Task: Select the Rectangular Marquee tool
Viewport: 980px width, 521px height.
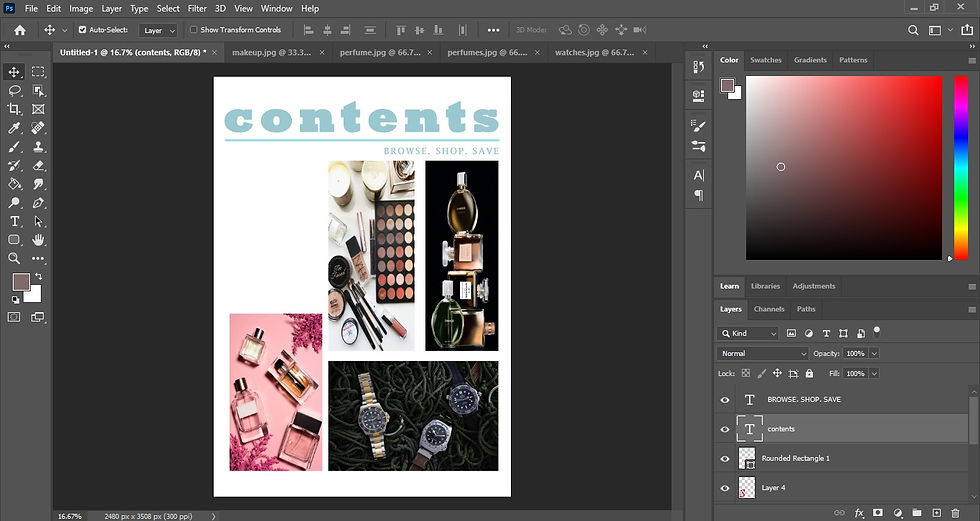Action: pyautogui.click(x=38, y=72)
